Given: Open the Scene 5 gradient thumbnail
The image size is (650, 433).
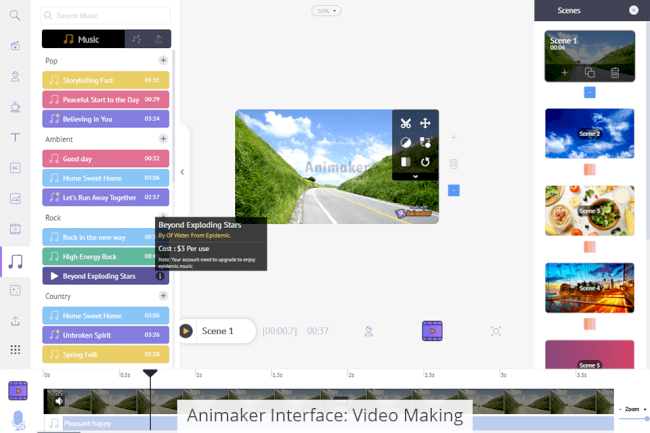Looking at the screenshot, I should pos(589,354).
